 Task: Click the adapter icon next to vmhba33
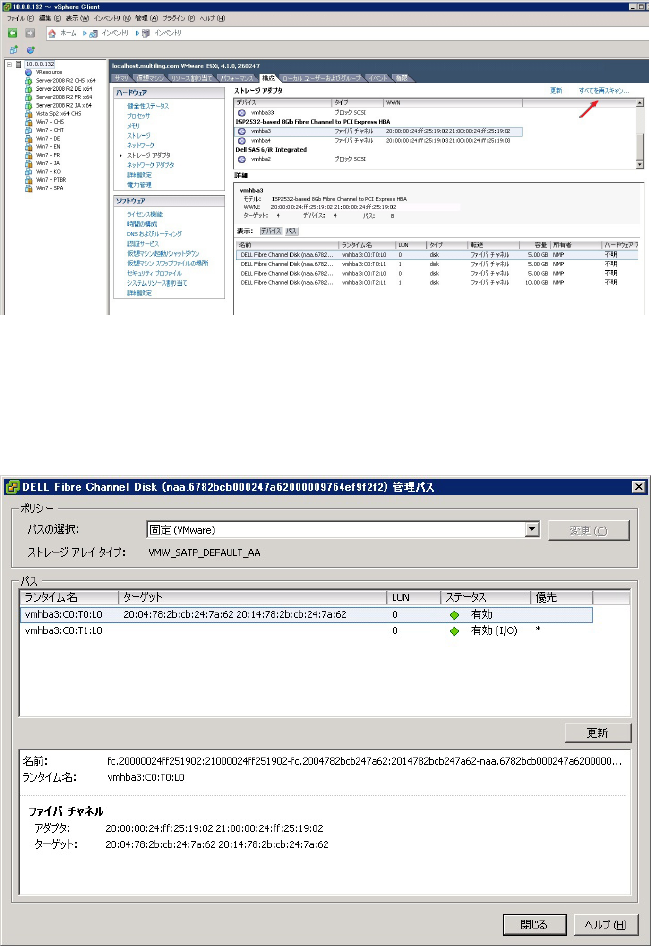242,113
